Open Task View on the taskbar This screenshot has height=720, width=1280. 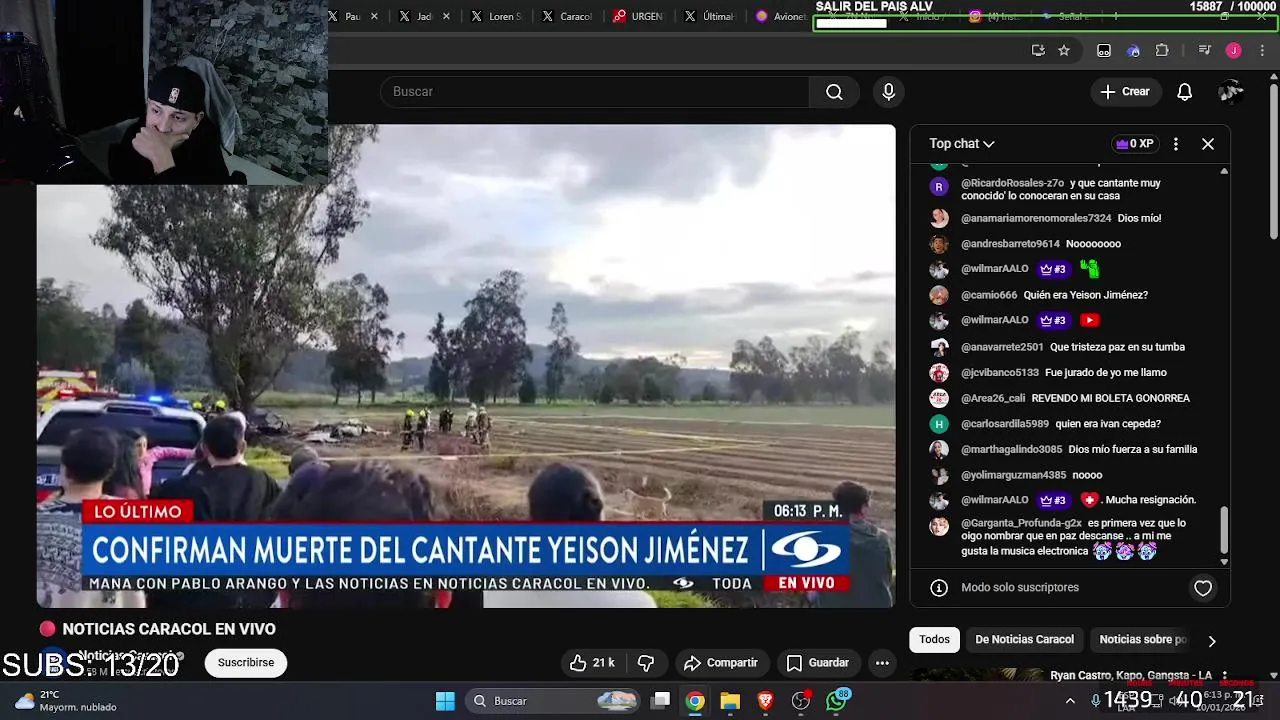(661, 701)
